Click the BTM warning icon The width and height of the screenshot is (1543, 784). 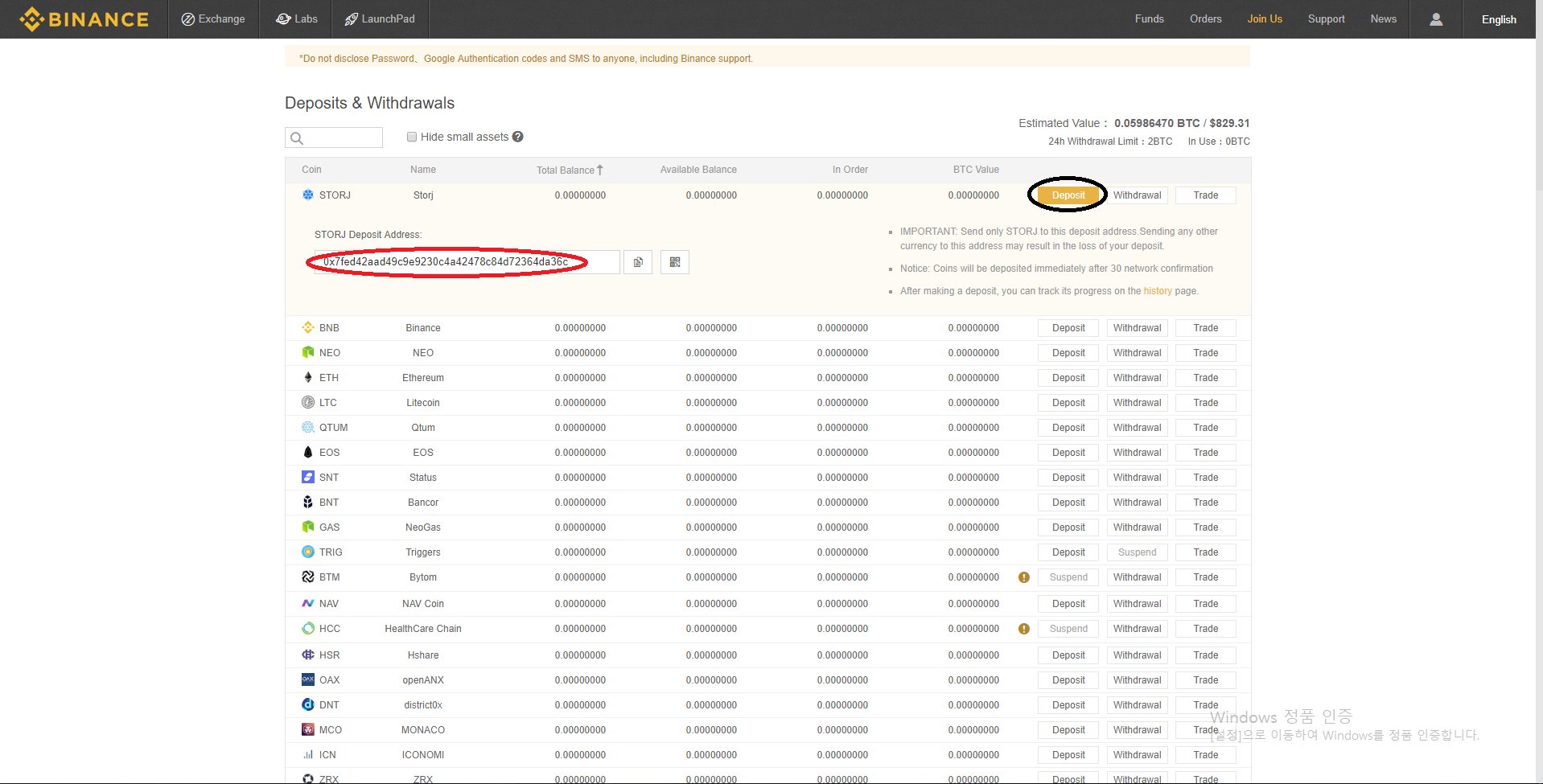pos(1024,577)
